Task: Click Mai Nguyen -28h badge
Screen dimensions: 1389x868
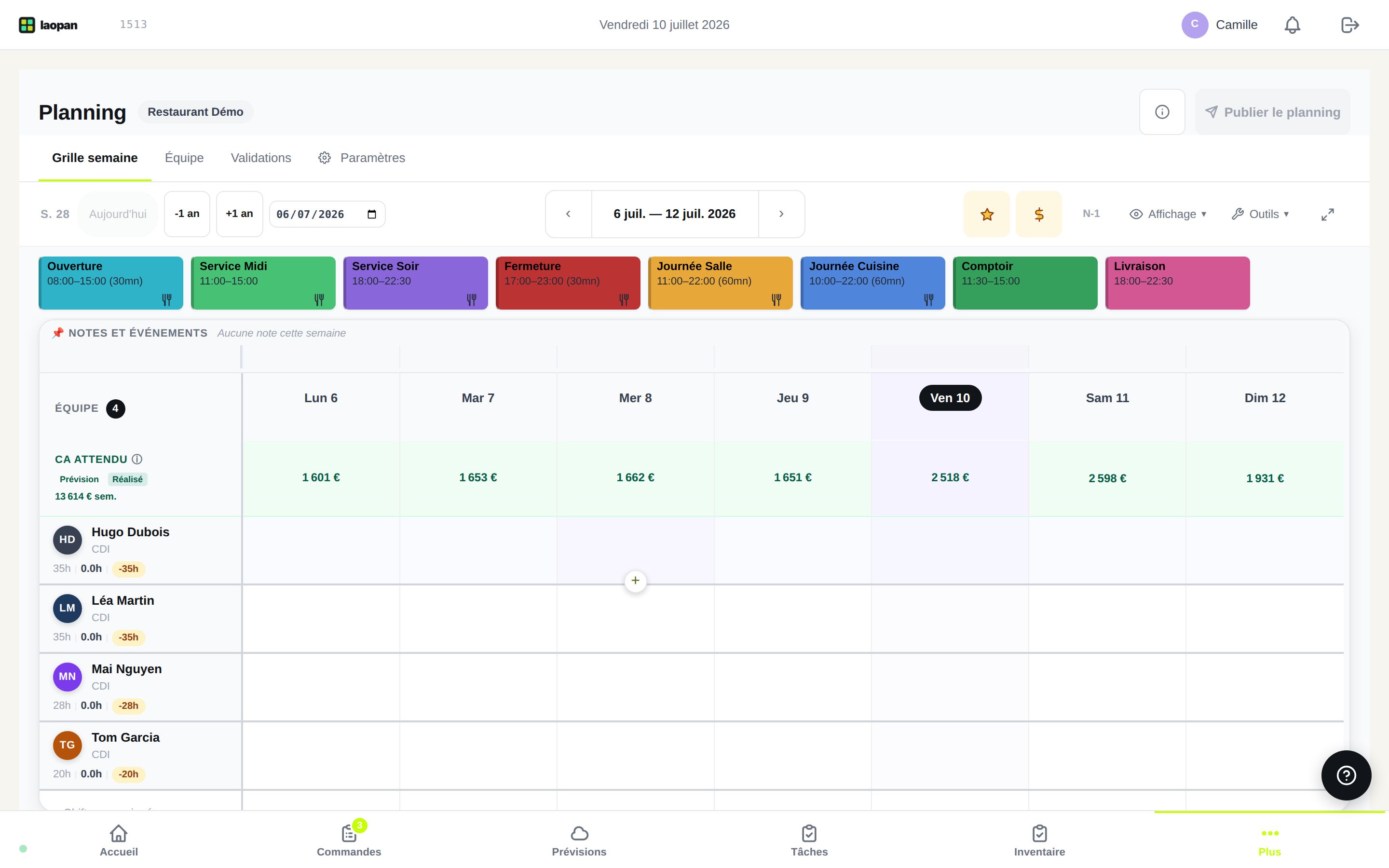Action: pyautogui.click(x=129, y=706)
